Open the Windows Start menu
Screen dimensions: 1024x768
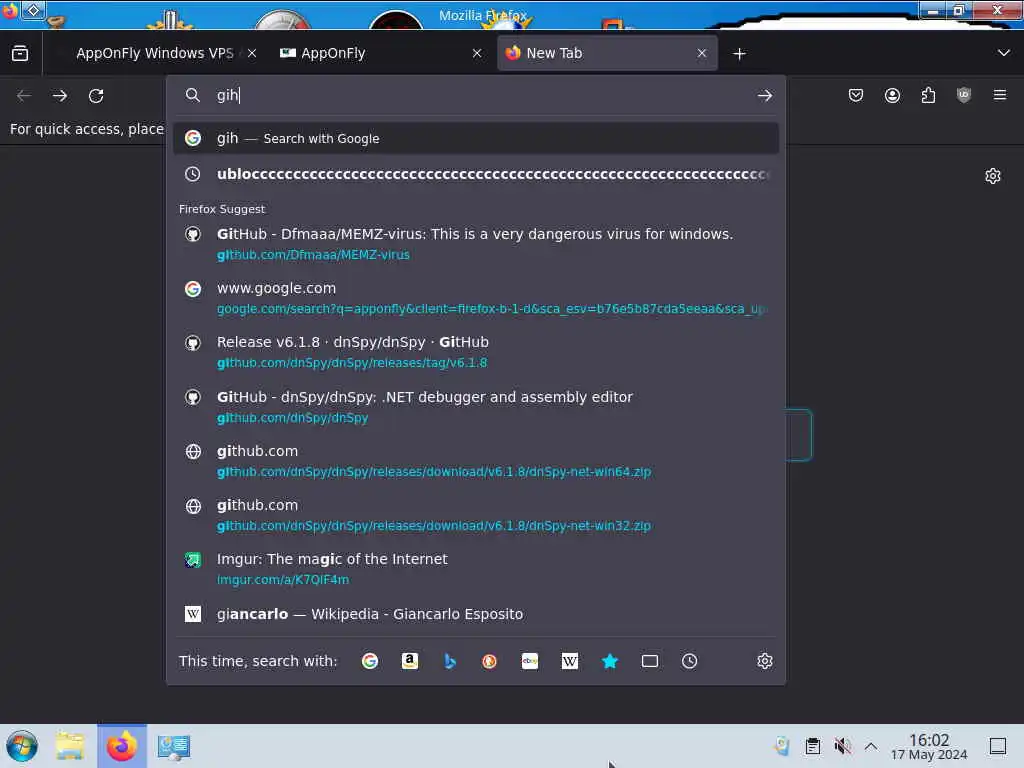(x=22, y=746)
